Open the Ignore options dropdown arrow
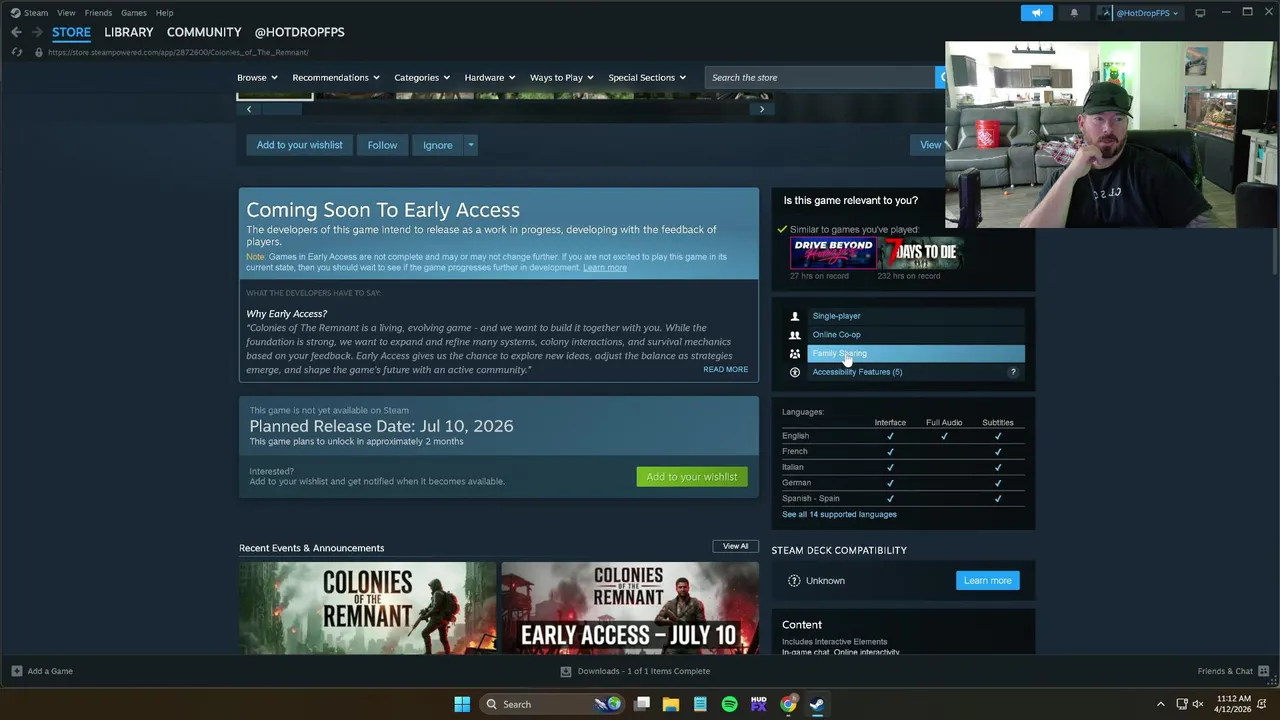The height and width of the screenshot is (720, 1280). (470, 145)
